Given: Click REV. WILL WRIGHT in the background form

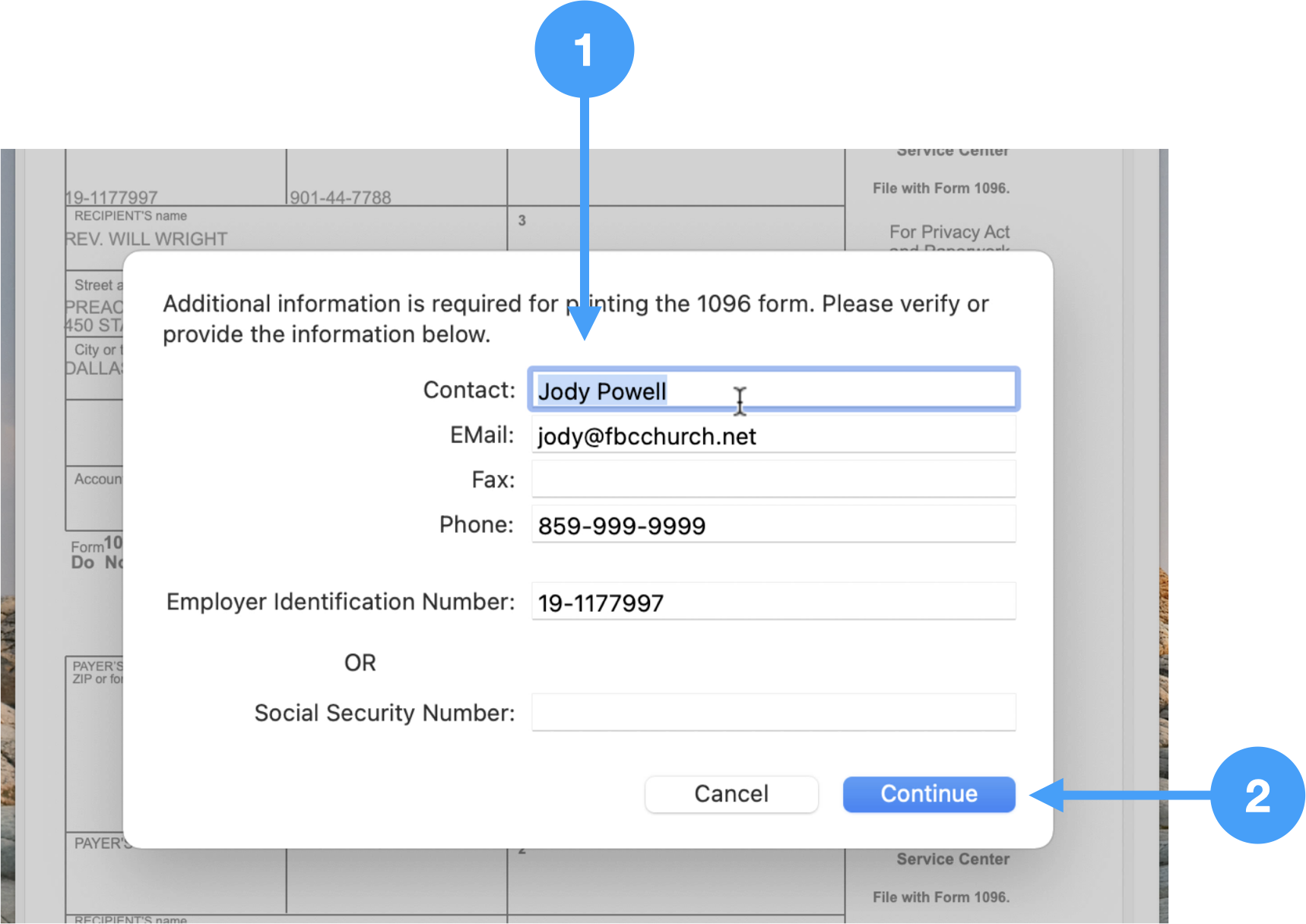Looking at the screenshot, I should (146, 239).
